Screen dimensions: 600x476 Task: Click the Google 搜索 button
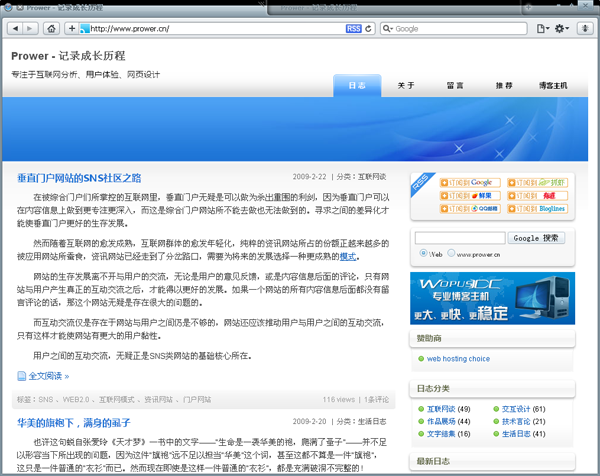(536, 238)
